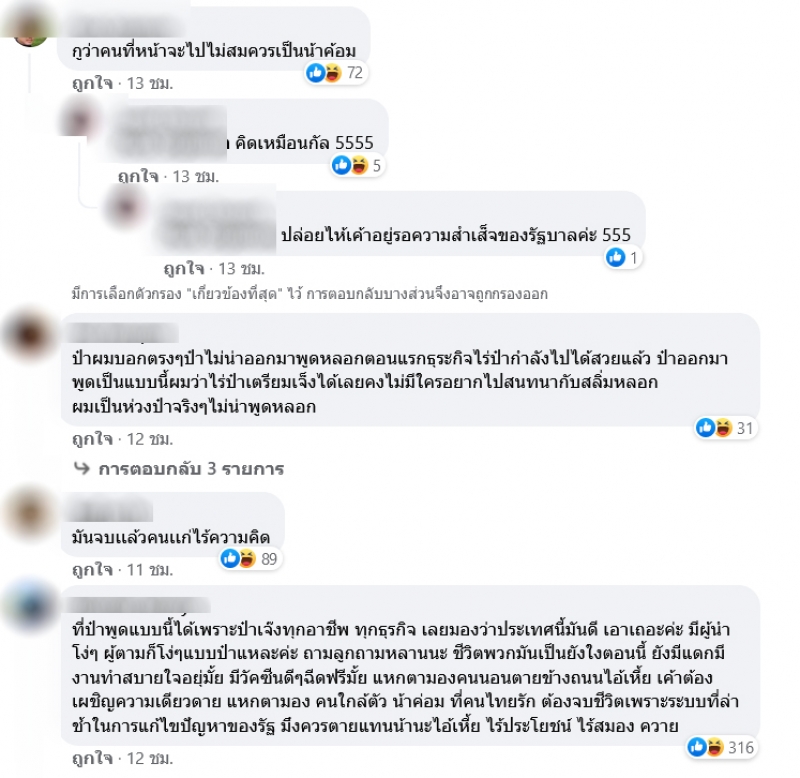The height and width of the screenshot is (778, 800).
Task: Open the reaction list showing 316
Action: point(721,747)
